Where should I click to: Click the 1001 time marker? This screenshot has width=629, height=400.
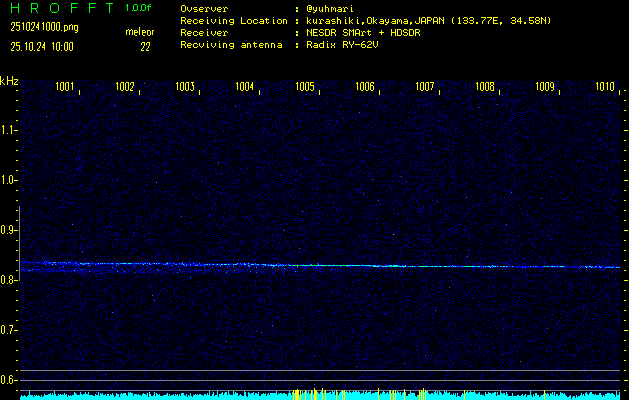pyautogui.click(x=65, y=87)
